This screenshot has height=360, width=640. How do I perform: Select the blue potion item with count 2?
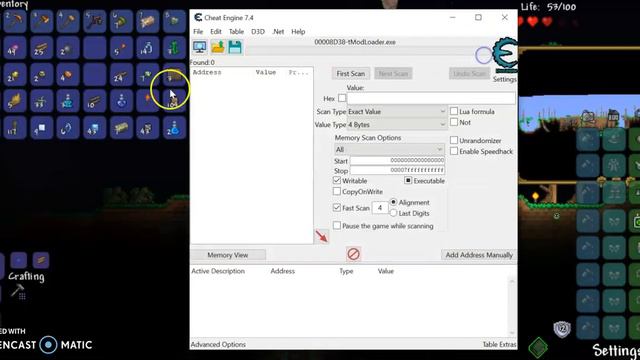click(174, 128)
